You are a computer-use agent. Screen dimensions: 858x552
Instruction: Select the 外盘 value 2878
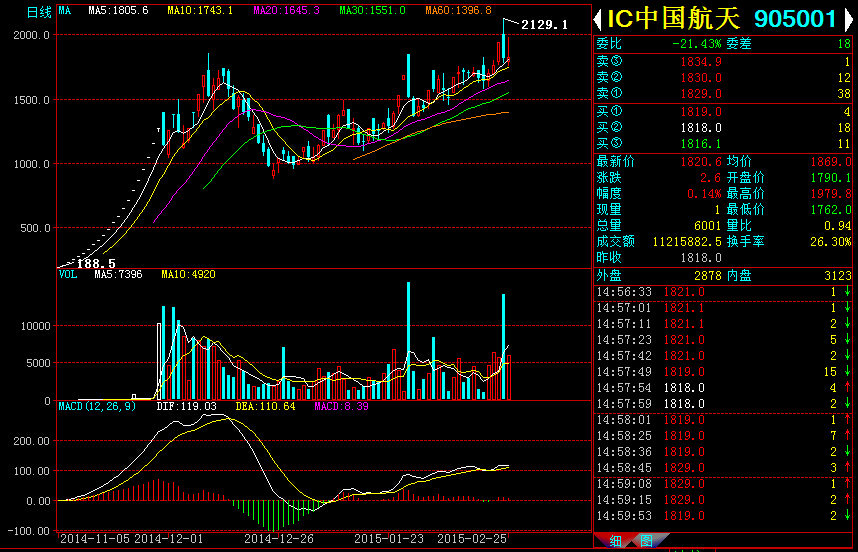pyautogui.click(x=708, y=276)
